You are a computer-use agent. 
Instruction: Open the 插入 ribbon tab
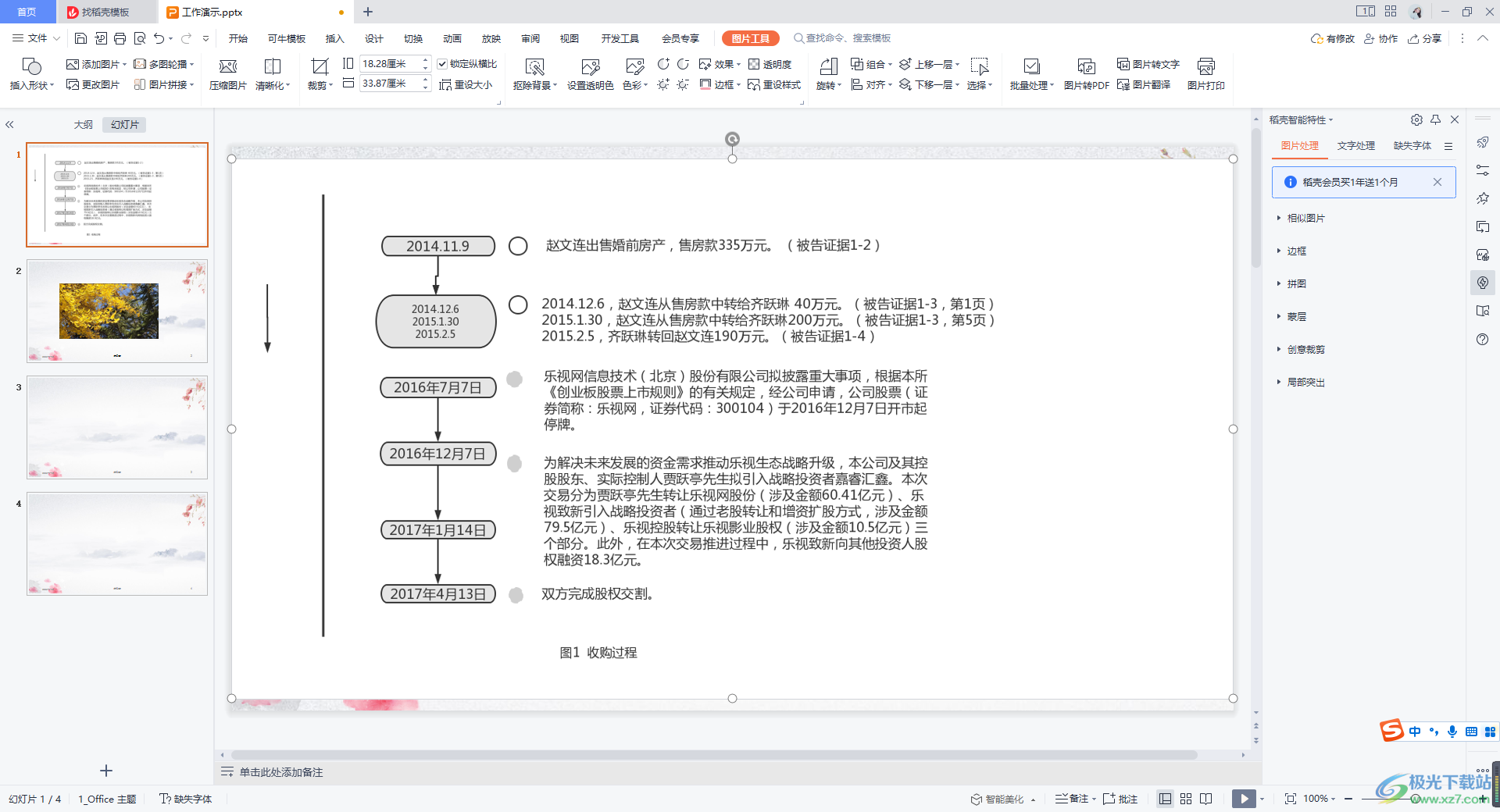click(x=335, y=38)
